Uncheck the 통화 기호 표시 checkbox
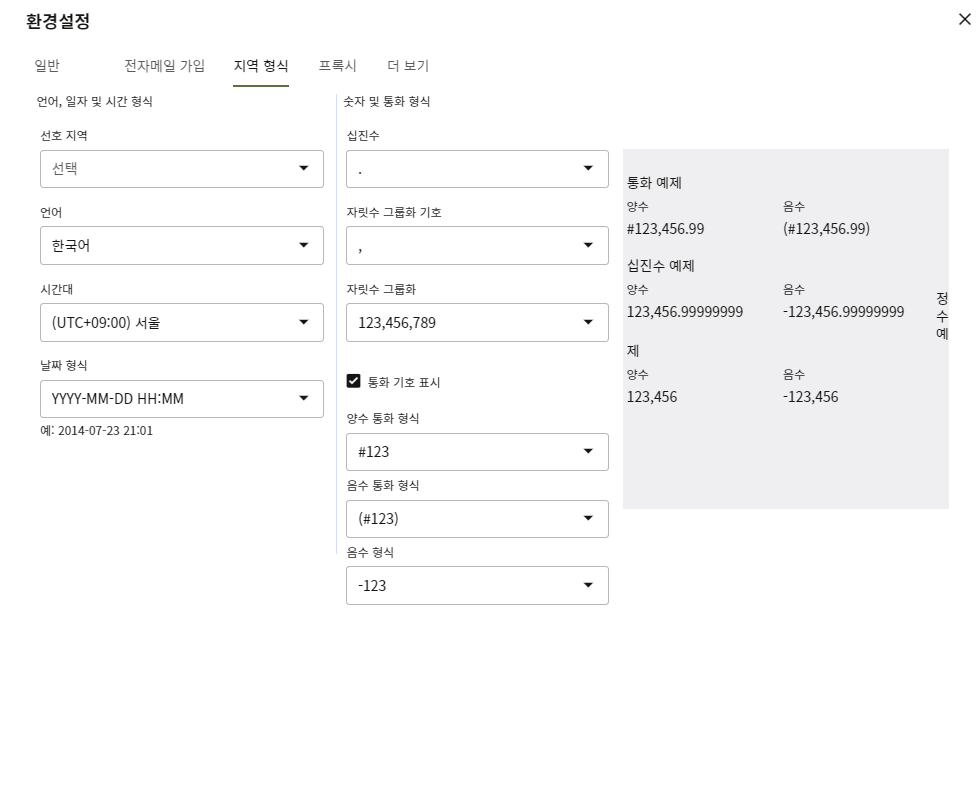 353,381
